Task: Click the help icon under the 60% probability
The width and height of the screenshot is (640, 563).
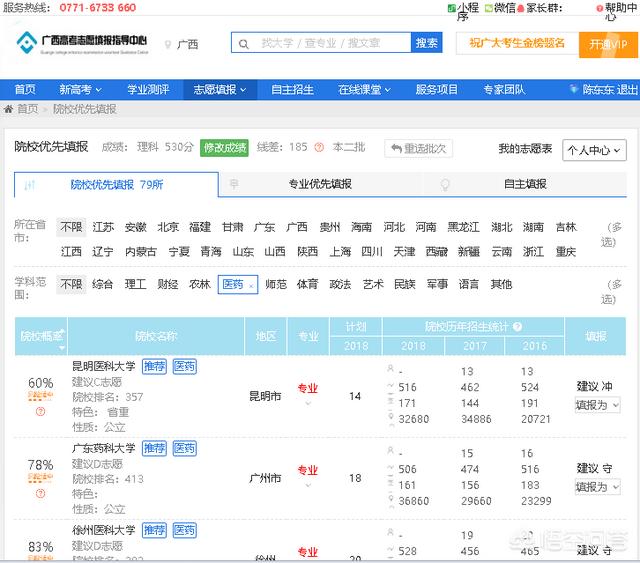Action: pyautogui.click(x=40, y=411)
